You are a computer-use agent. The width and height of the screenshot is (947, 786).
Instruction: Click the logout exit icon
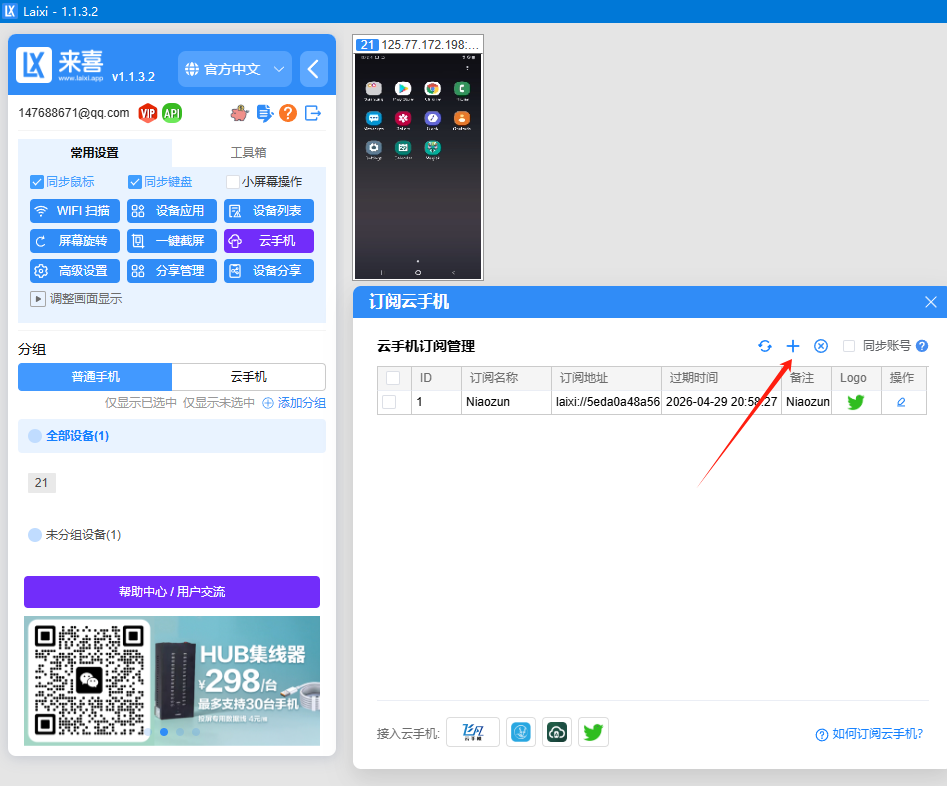pos(313,113)
